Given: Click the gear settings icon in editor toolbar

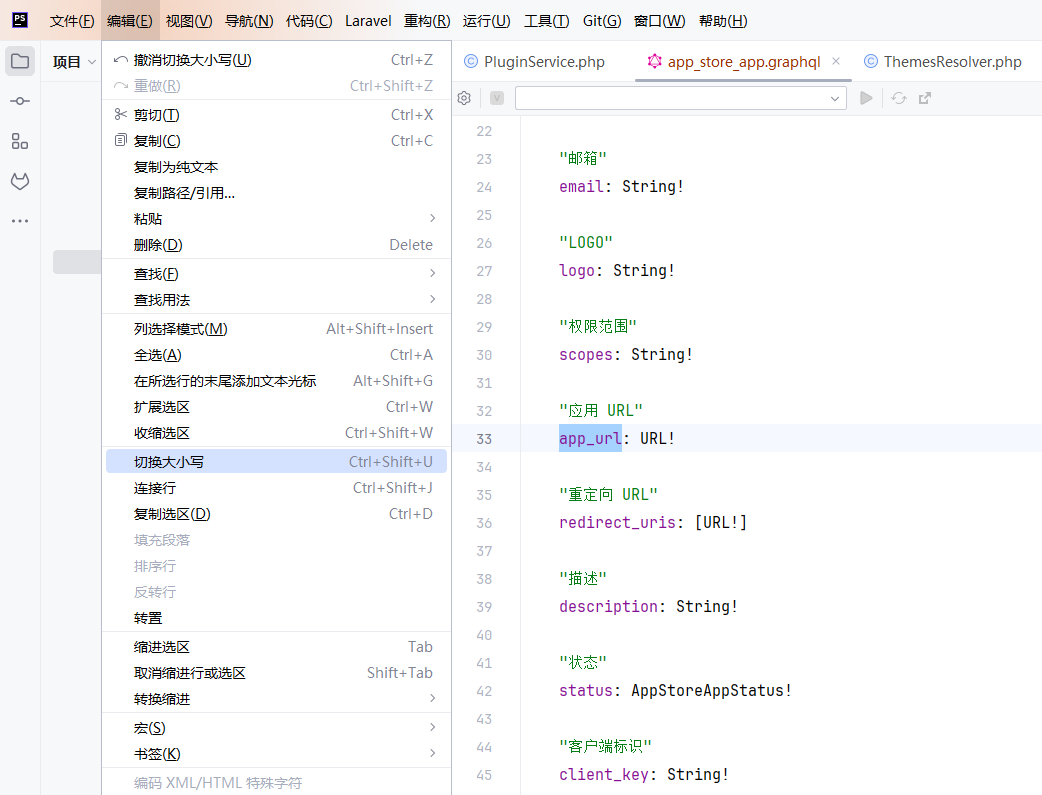Looking at the screenshot, I should coord(464,98).
